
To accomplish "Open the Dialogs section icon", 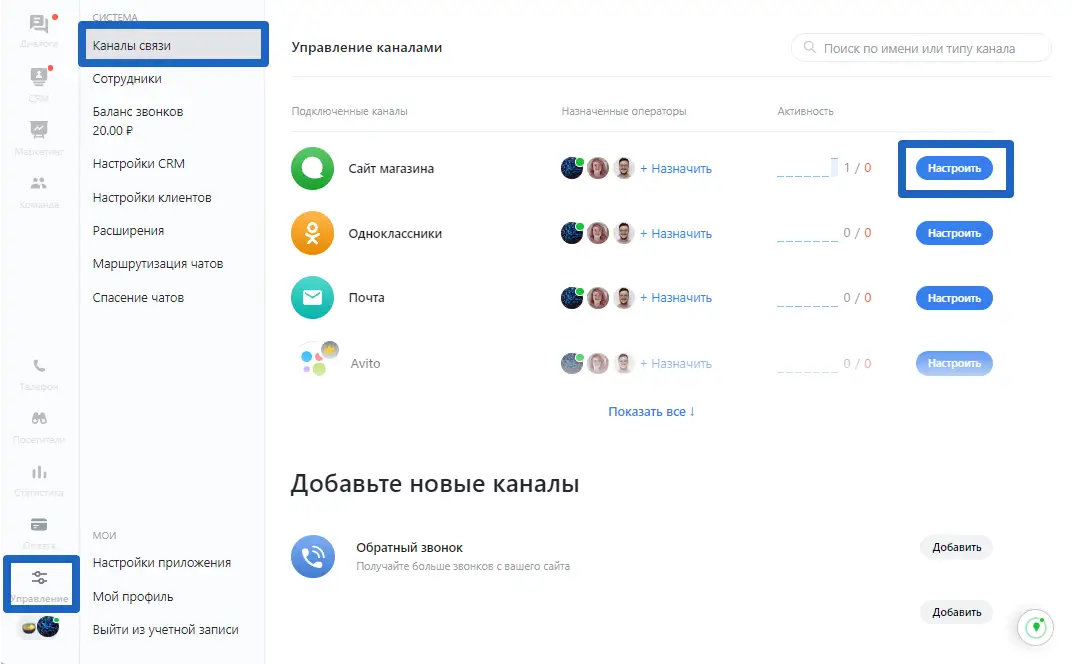I will (39, 25).
